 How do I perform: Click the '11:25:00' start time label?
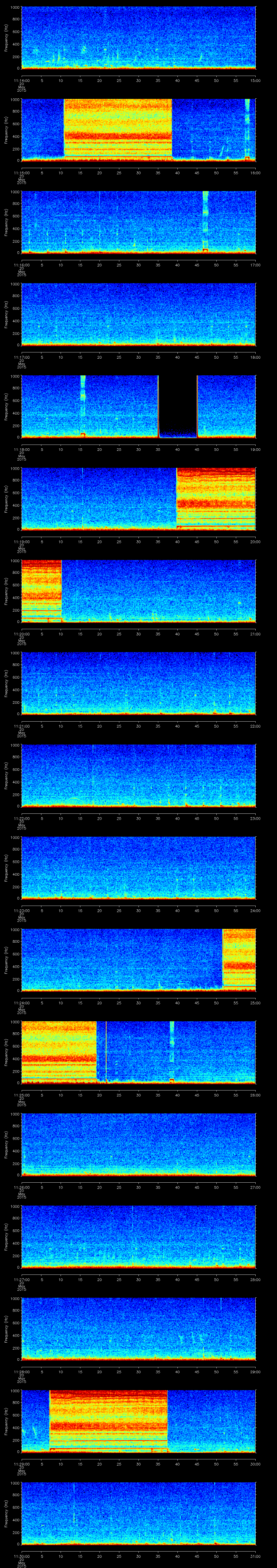[x=21, y=1095]
